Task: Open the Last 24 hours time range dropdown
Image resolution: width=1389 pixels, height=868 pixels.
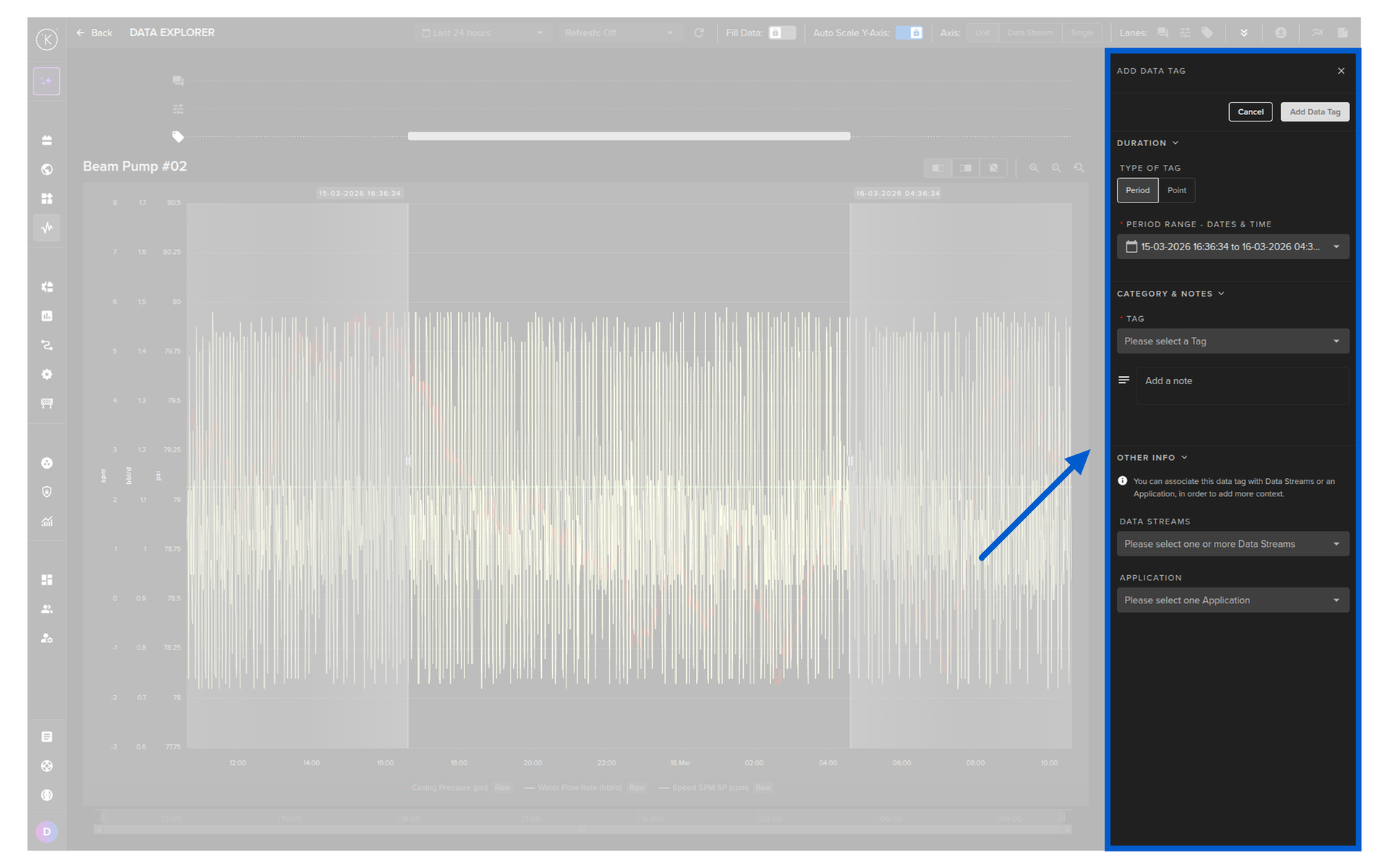Action: pos(482,33)
